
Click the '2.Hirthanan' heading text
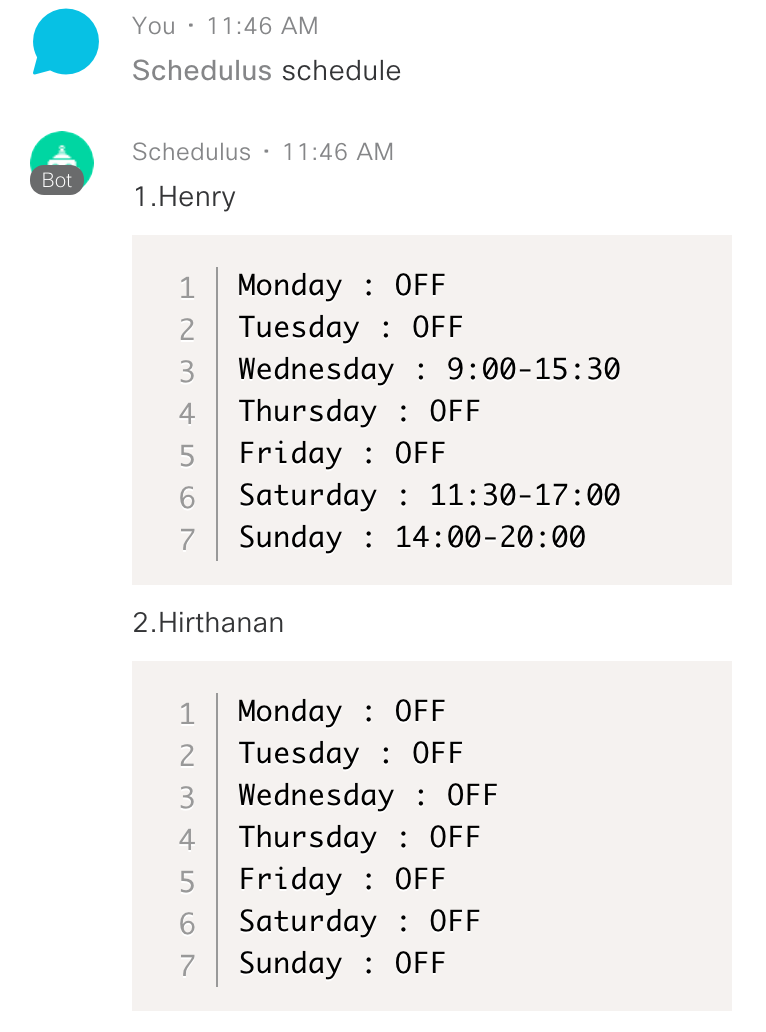[208, 623]
